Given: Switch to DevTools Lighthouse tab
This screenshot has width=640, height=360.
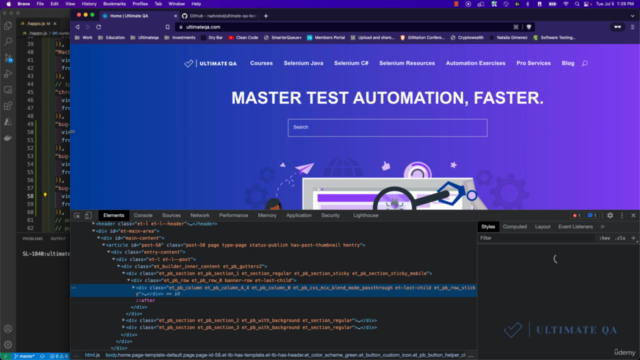Looking at the screenshot, I should pos(366,216).
